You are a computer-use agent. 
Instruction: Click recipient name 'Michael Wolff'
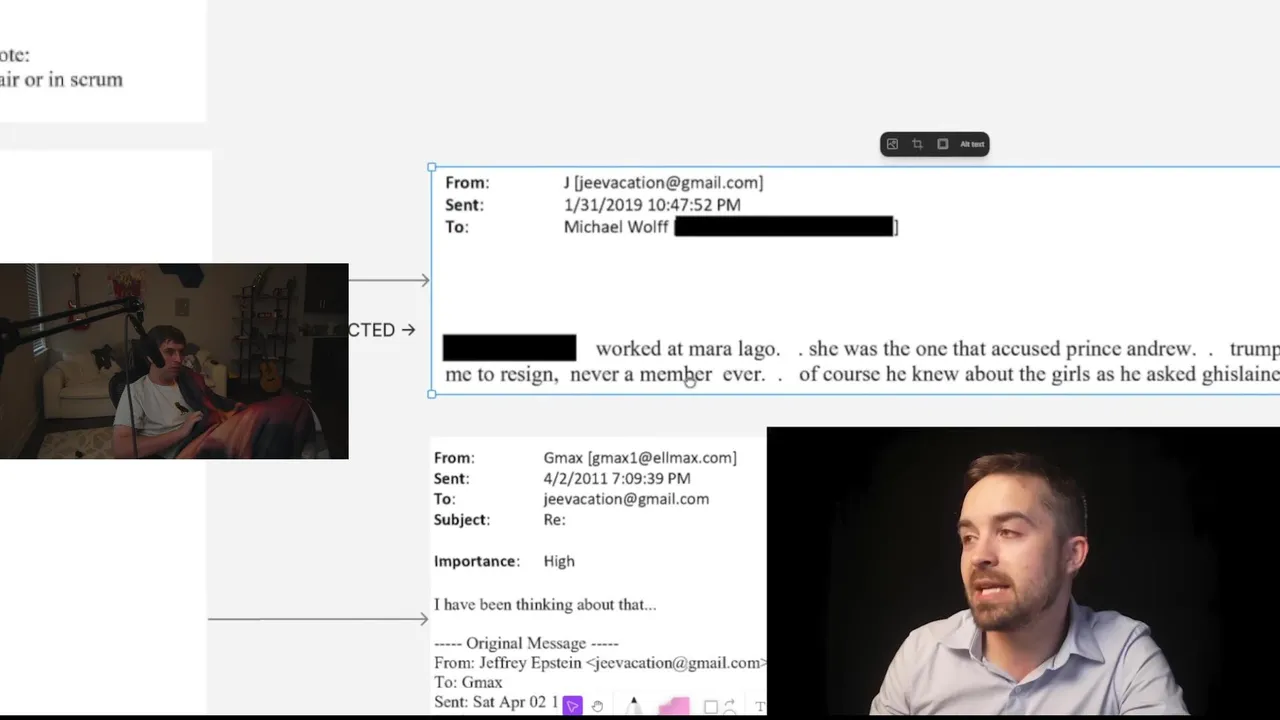coord(616,227)
